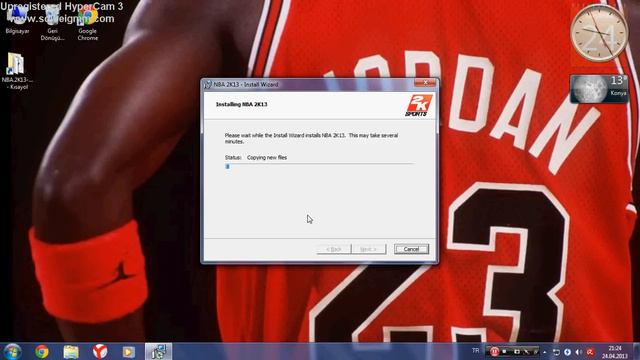640x360 pixels.
Task: Click the 2K Sports logo in wizard
Action: click(x=418, y=105)
